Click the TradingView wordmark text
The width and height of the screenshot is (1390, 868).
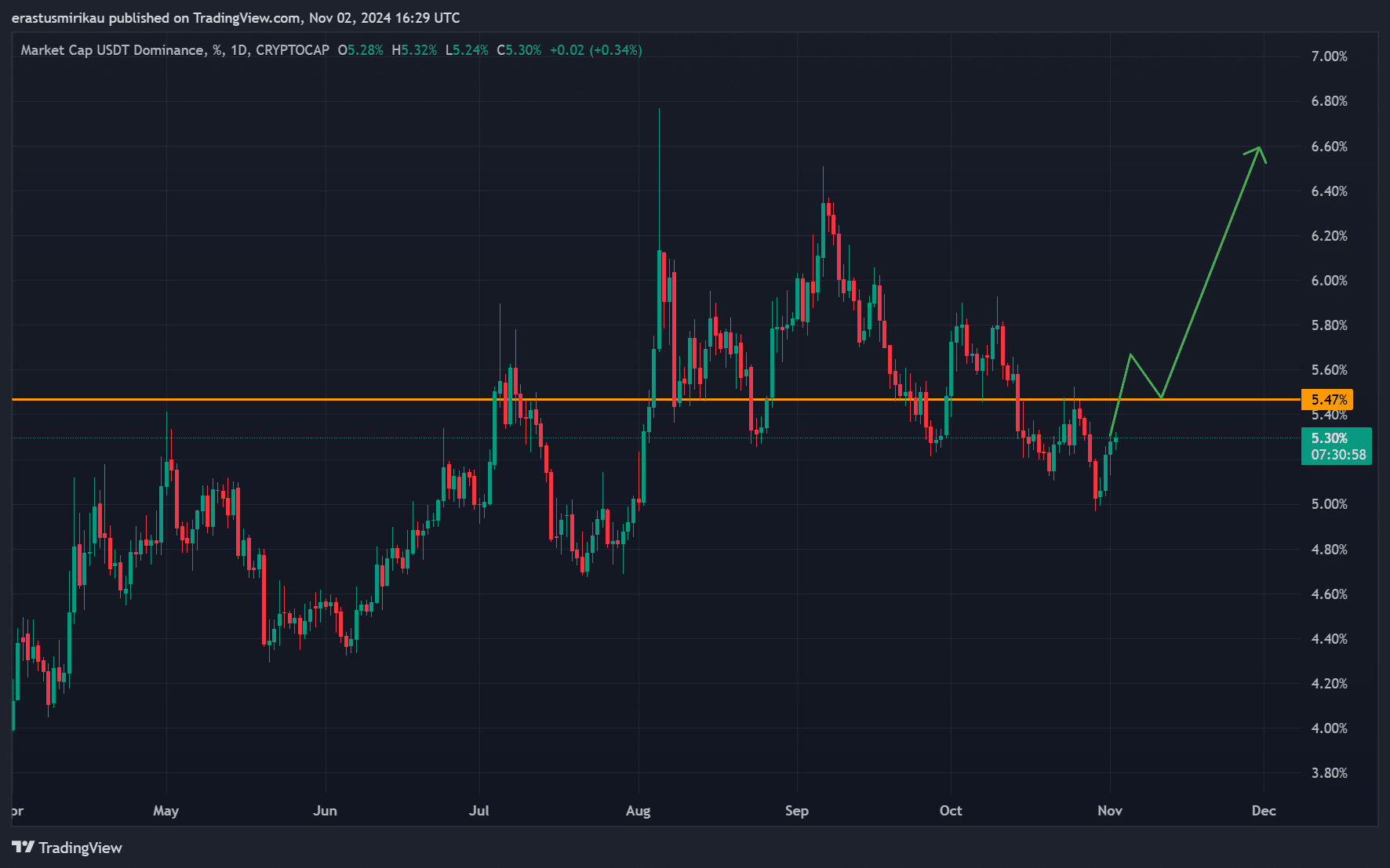pos(81,848)
